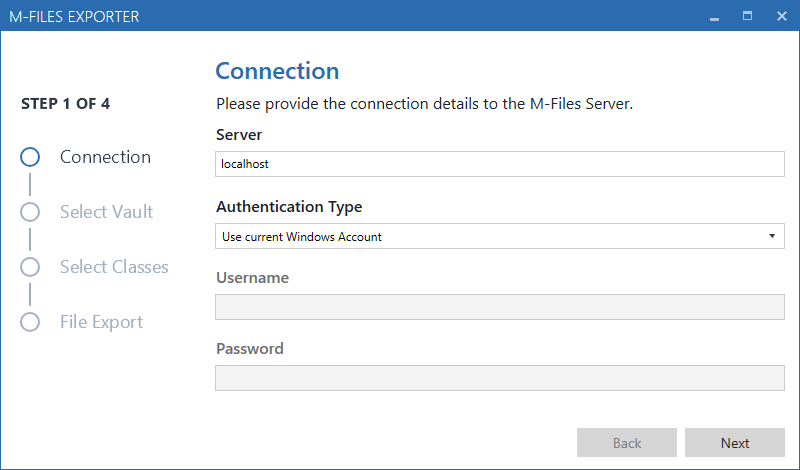Go to the Connection step label
The height and width of the screenshot is (470, 800).
pos(105,157)
